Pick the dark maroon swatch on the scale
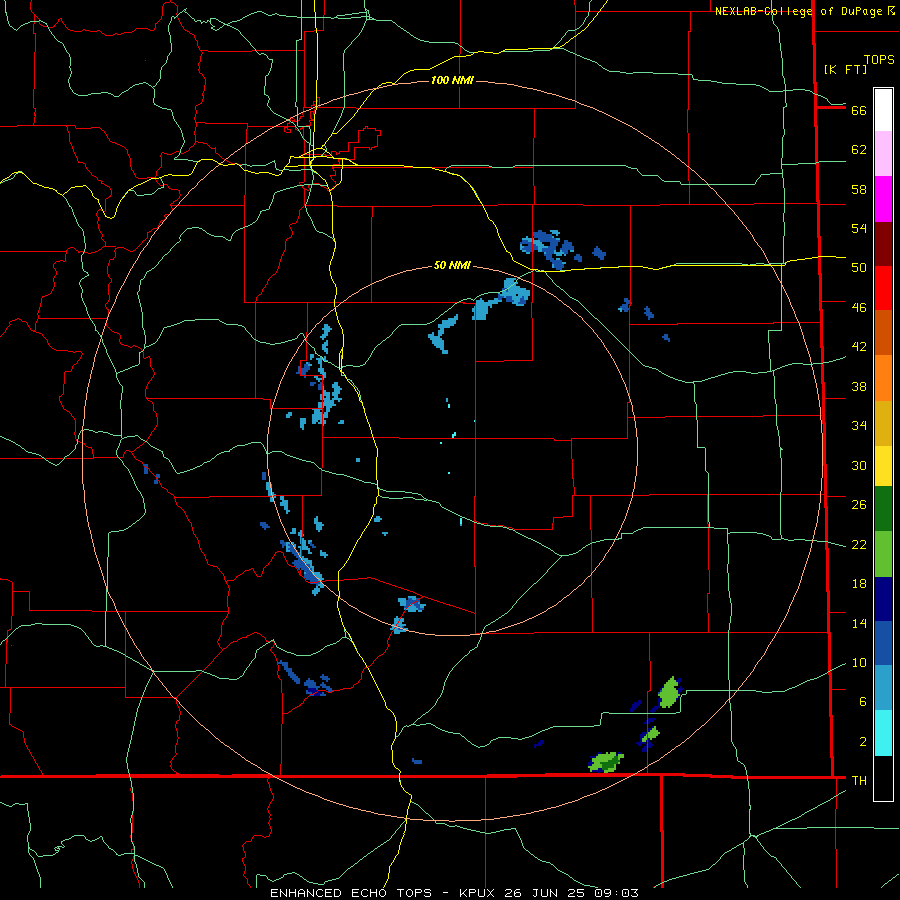Screen dimensions: 900x900 (x=883, y=244)
